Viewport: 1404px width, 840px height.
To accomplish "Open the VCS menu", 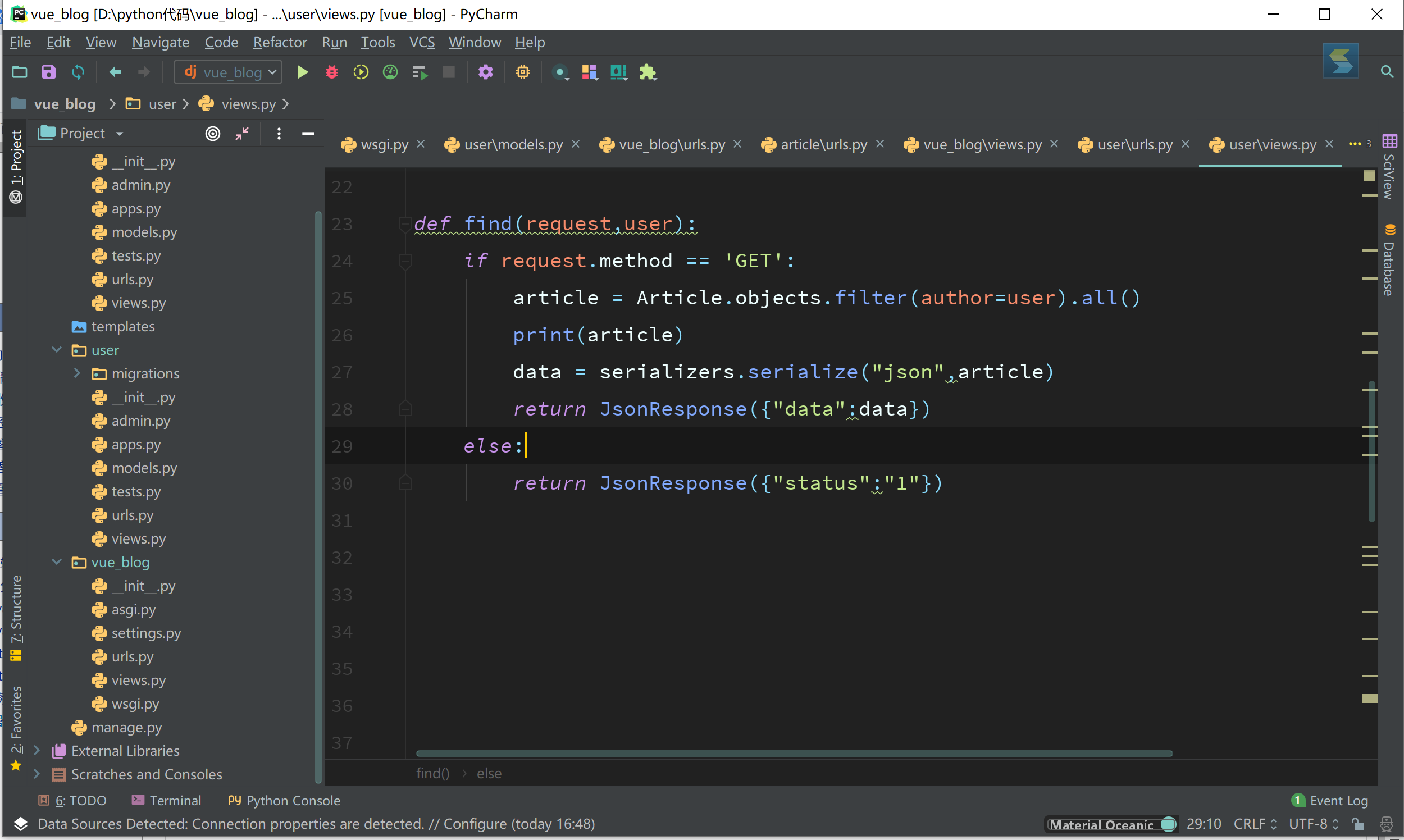I will [422, 43].
